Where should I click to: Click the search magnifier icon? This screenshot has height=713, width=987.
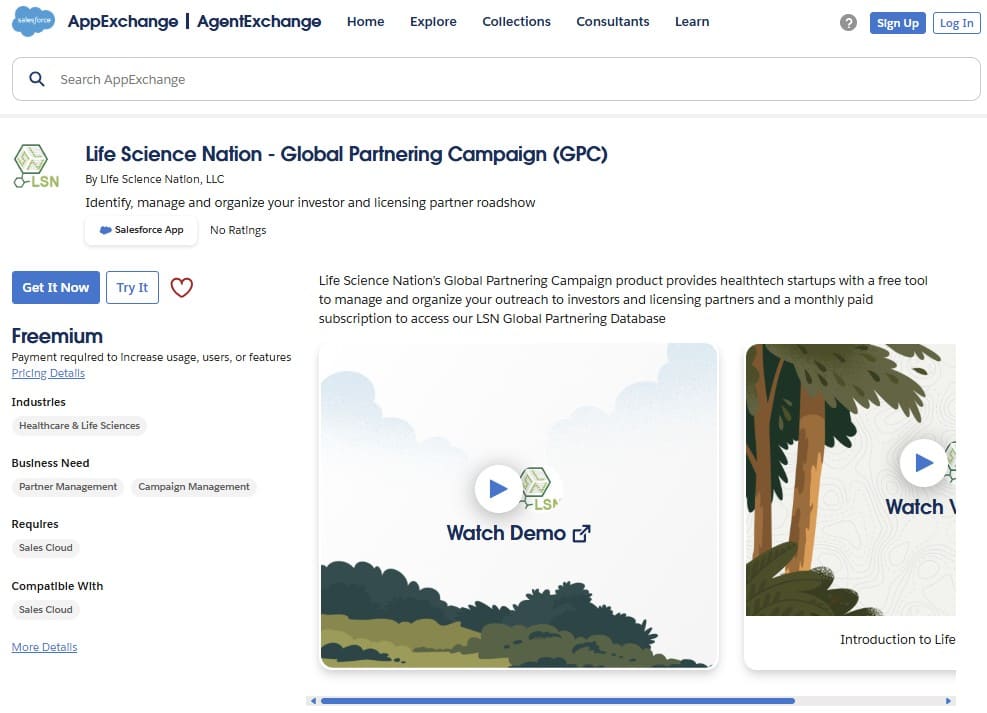pos(37,79)
